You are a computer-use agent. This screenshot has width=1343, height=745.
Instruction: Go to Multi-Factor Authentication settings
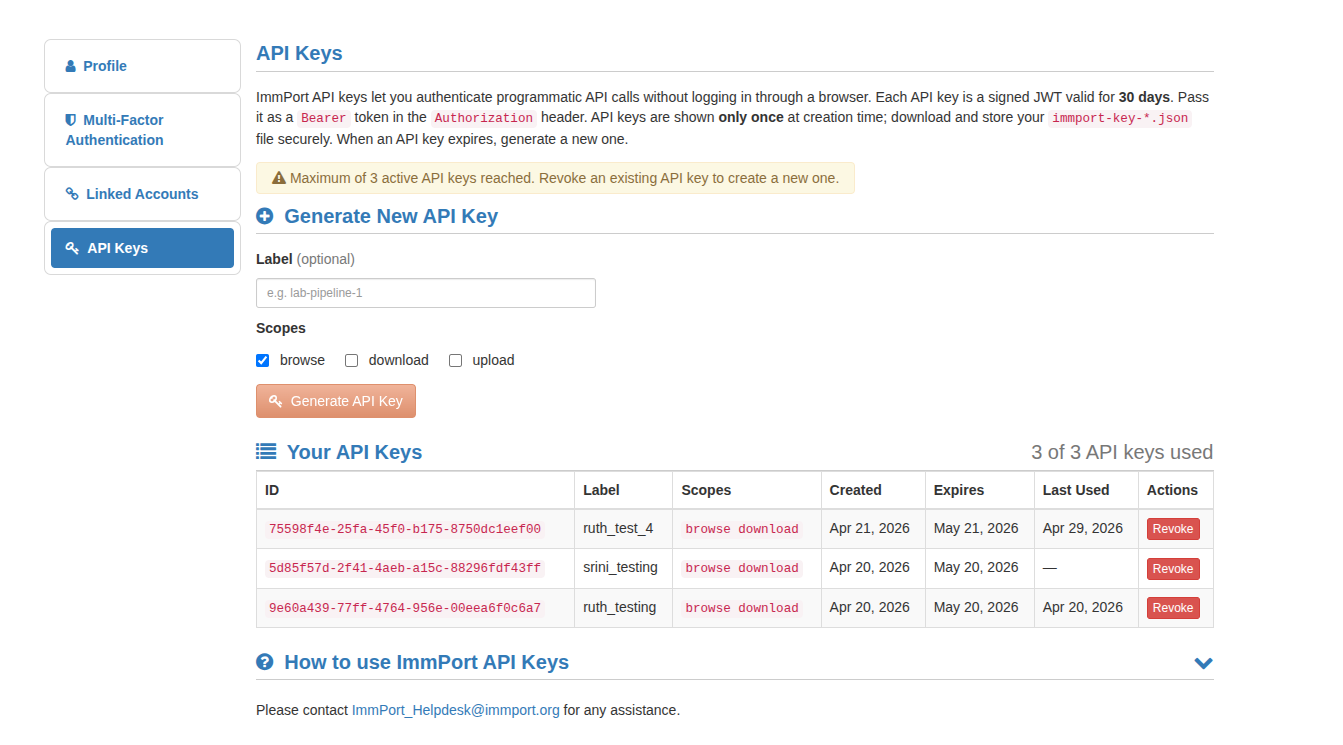pyautogui.click(x=142, y=130)
